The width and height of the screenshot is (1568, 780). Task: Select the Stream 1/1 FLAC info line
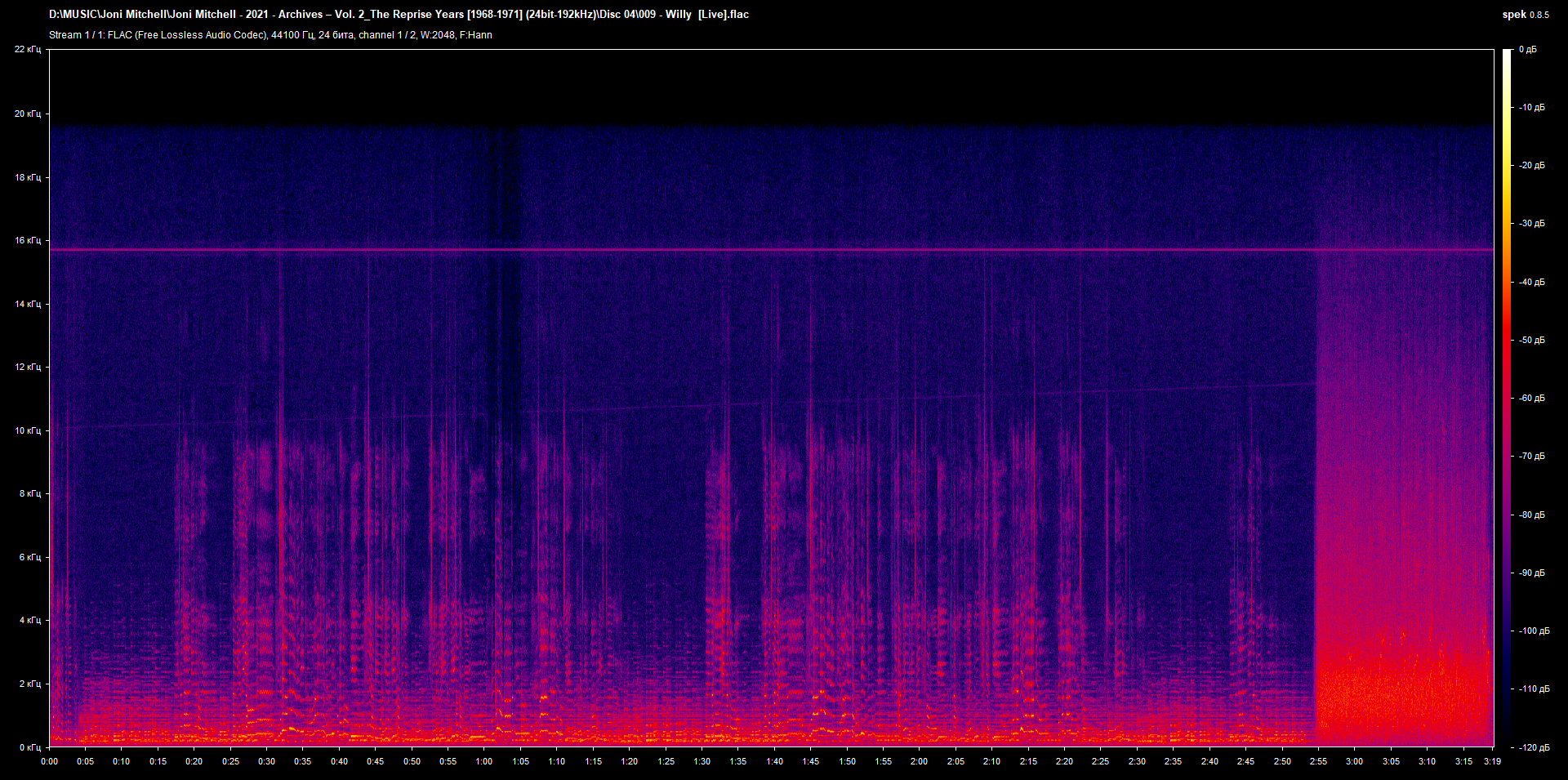pyautogui.click(x=269, y=35)
